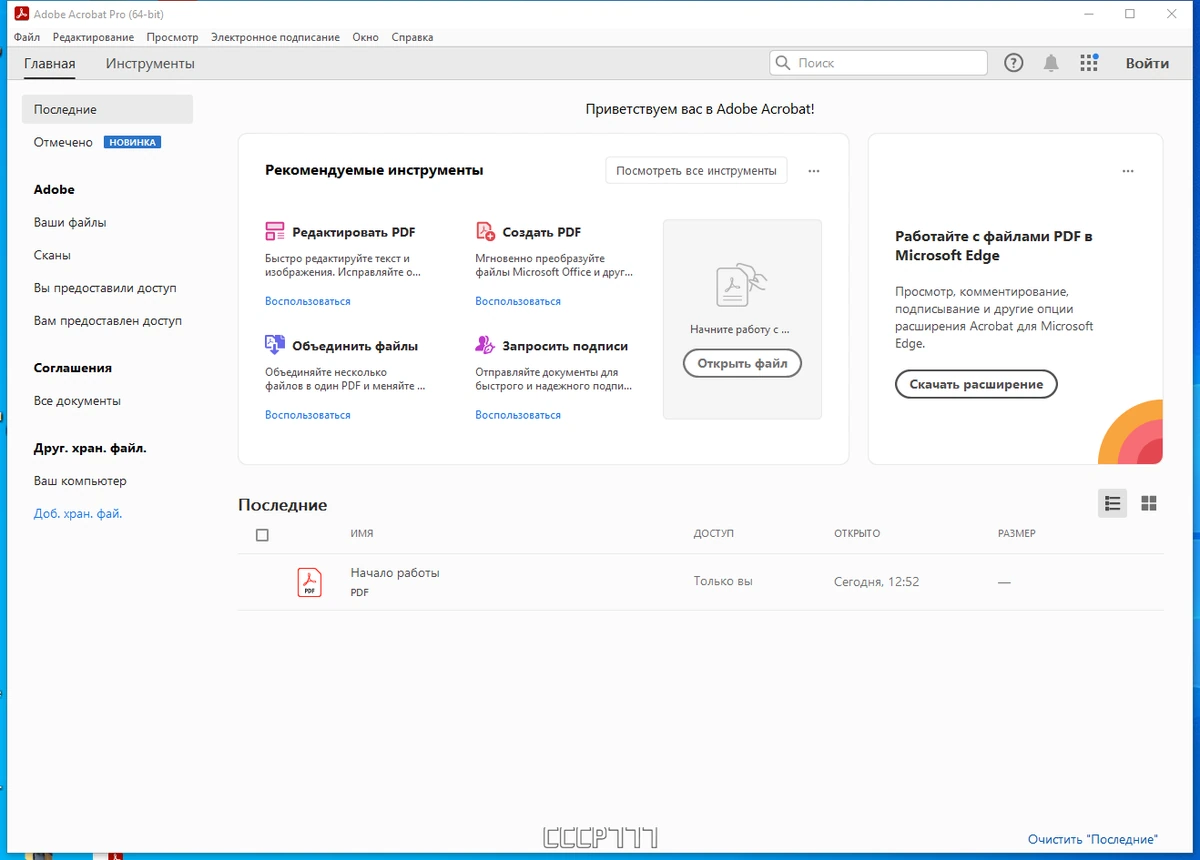The height and width of the screenshot is (860, 1200).
Task: Open the apps grid icon in header
Action: (x=1089, y=63)
